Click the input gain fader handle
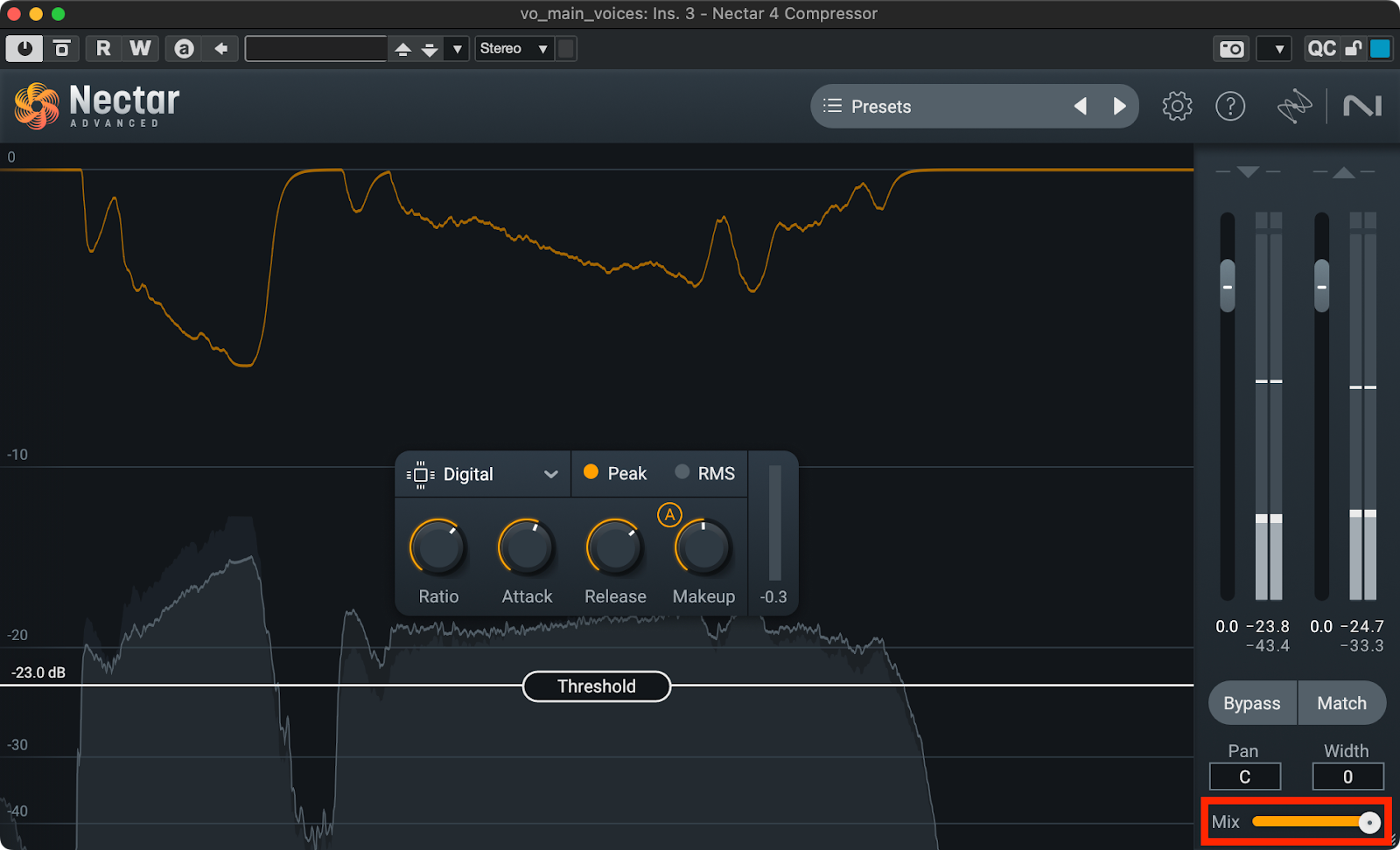The image size is (1400, 850). (x=1228, y=286)
